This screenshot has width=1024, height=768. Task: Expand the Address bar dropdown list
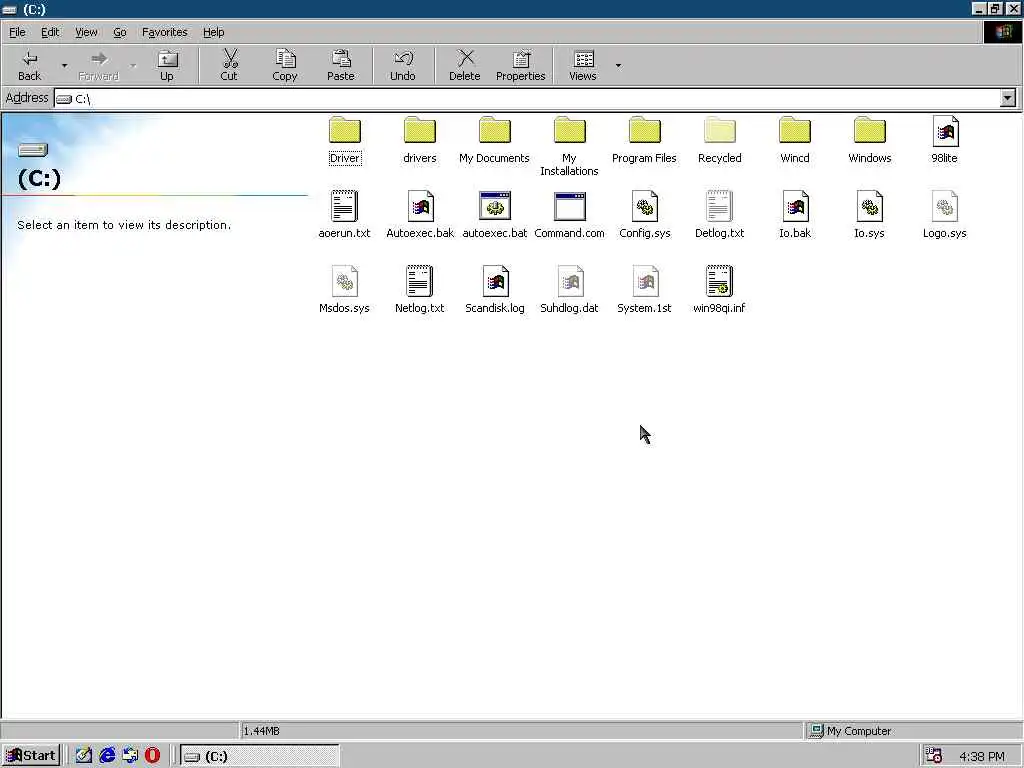click(x=1008, y=99)
